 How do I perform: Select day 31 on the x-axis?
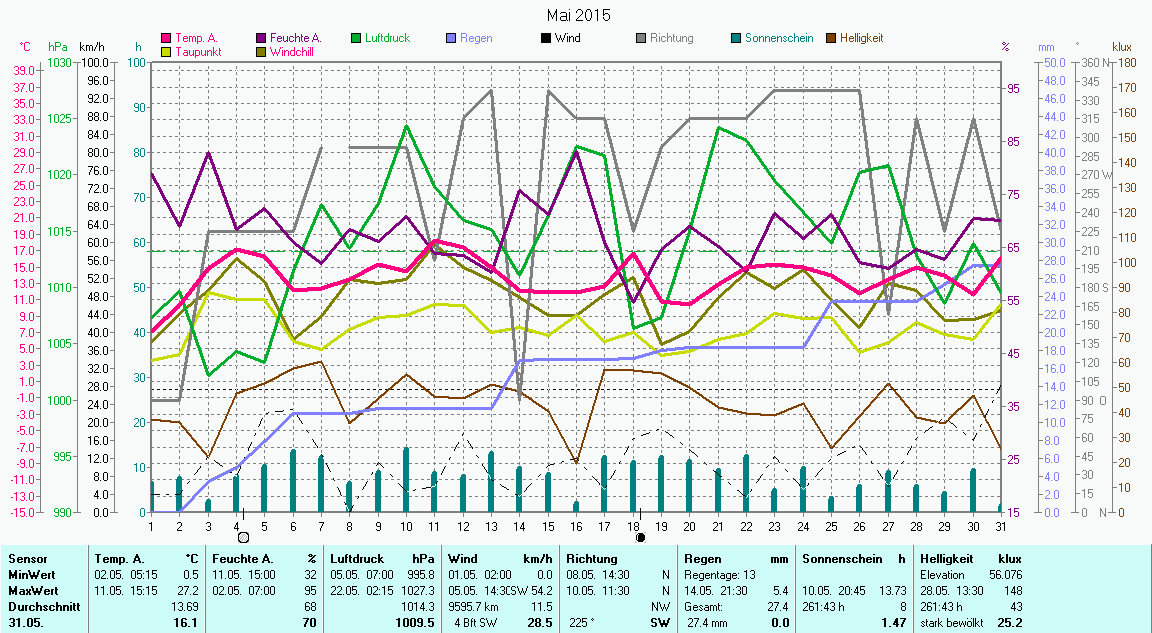pos(1000,526)
